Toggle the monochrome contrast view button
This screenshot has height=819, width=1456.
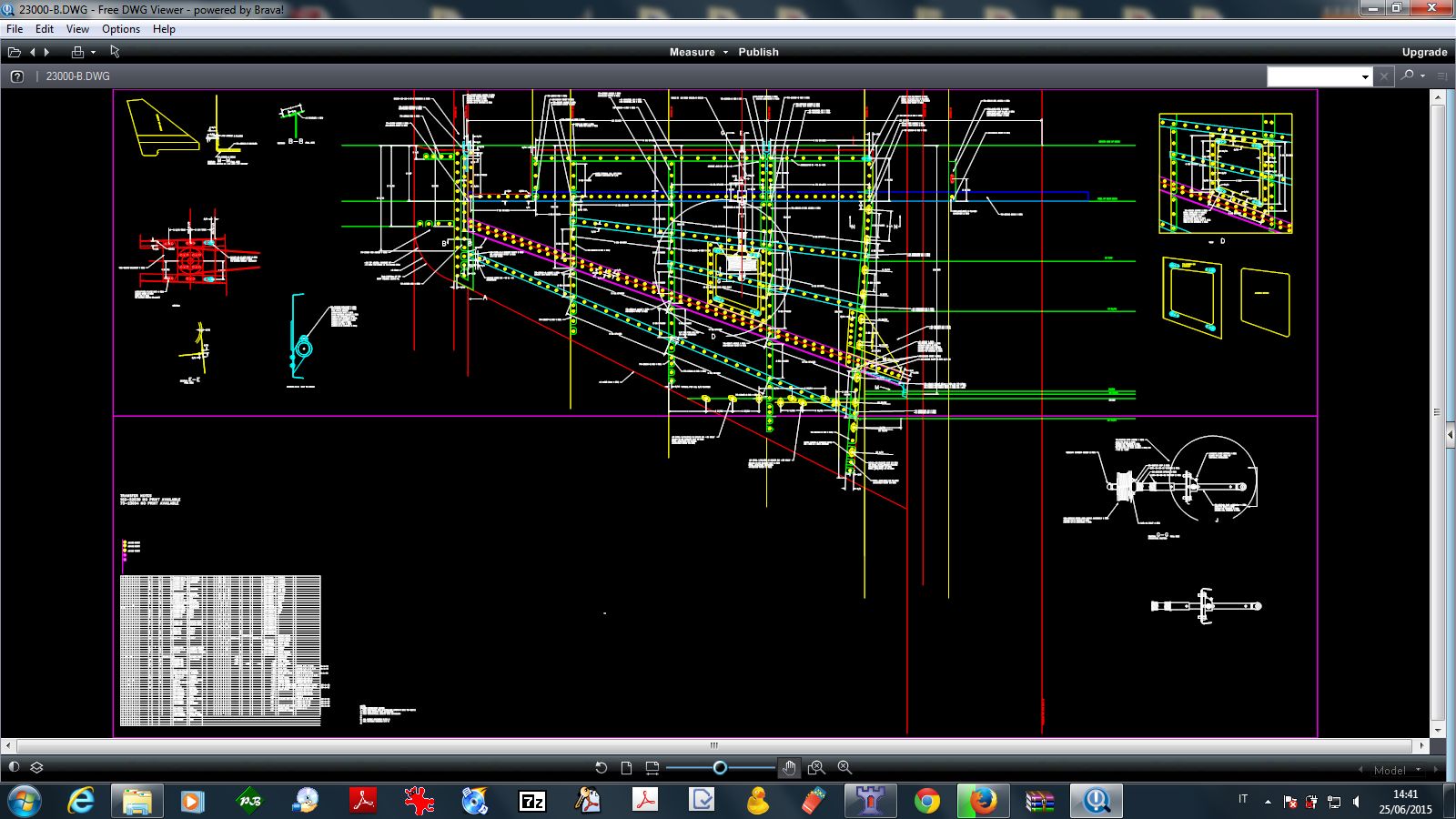(x=14, y=768)
